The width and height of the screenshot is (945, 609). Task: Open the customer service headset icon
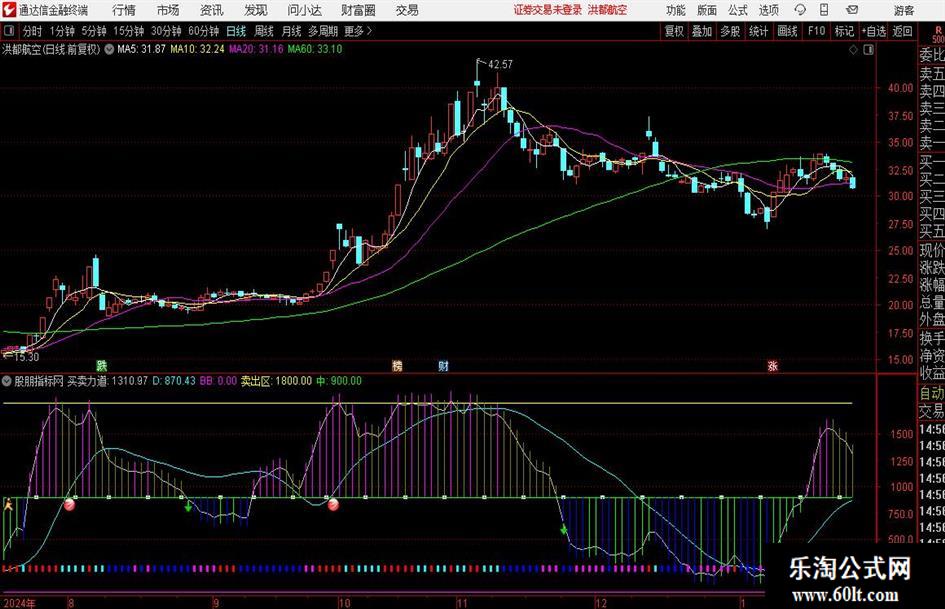800,10
